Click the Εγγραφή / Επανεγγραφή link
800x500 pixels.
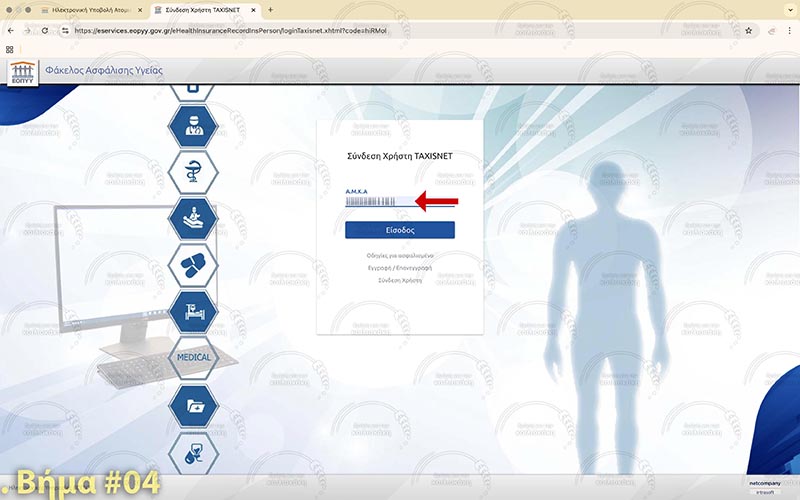(399, 268)
